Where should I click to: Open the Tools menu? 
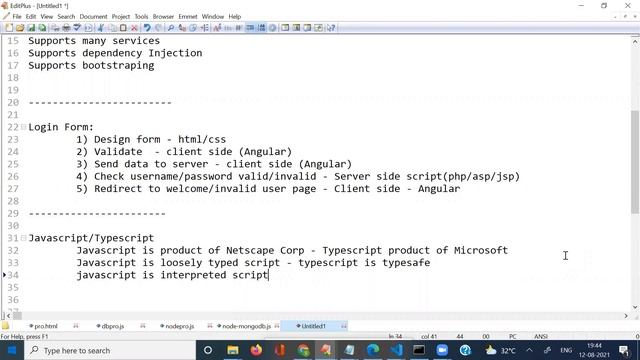tap(141, 17)
